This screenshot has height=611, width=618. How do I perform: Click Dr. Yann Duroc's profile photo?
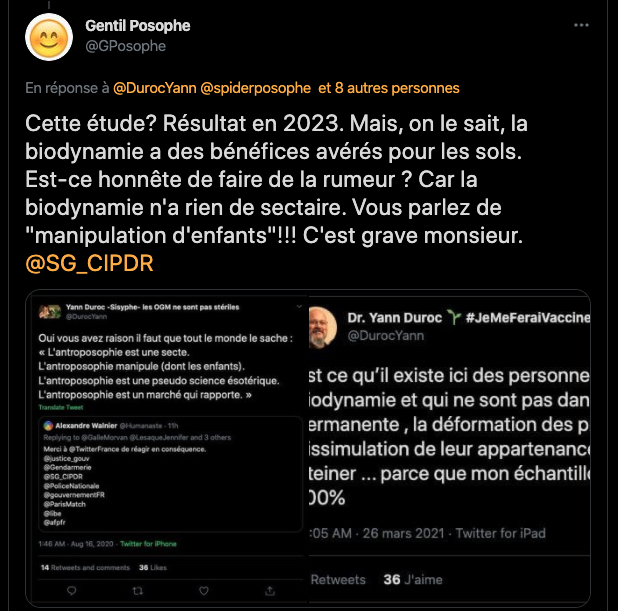(321, 326)
